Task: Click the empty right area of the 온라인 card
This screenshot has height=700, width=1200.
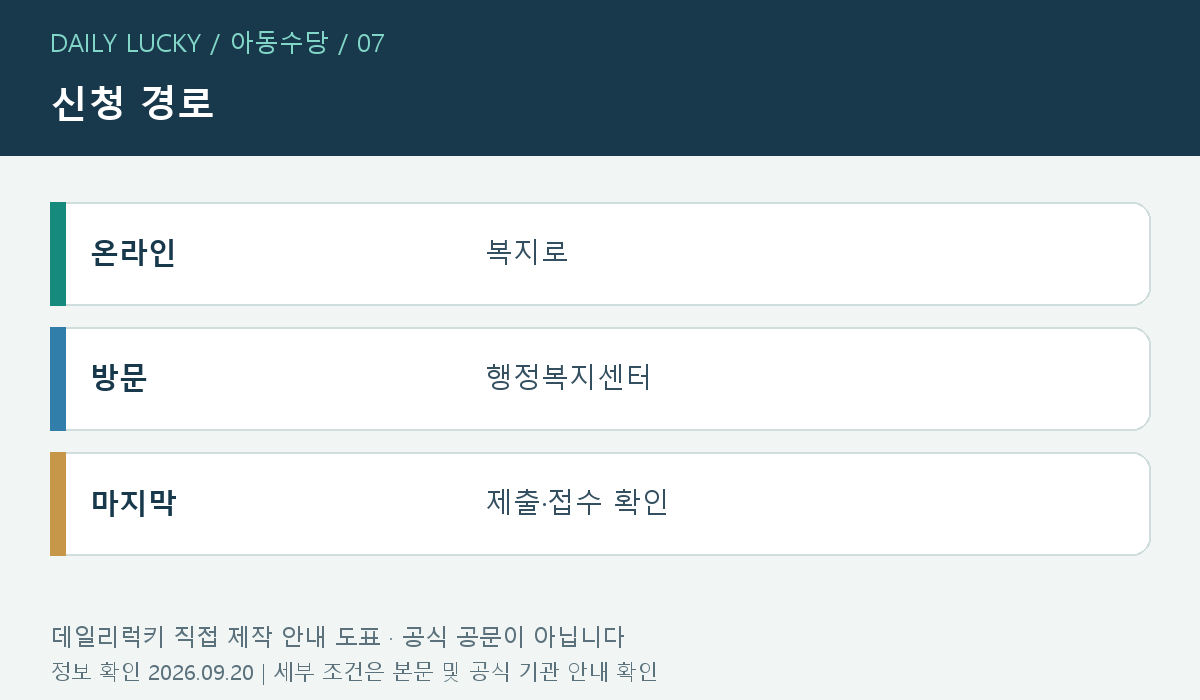Action: click(900, 254)
